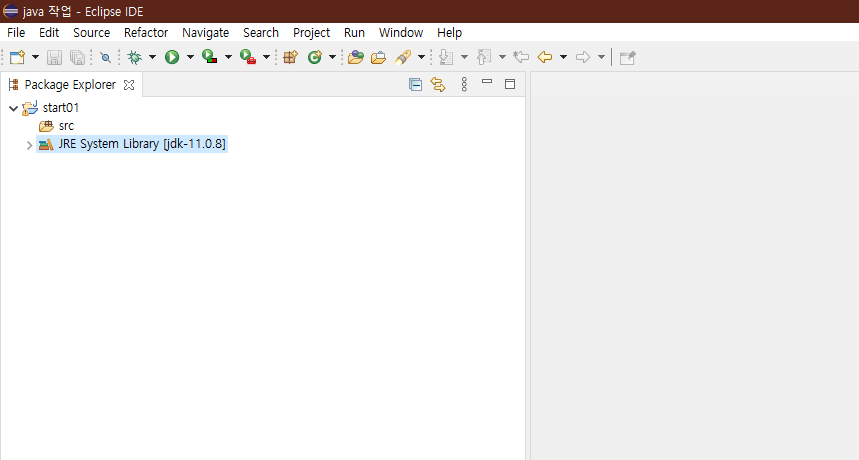The image size is (859, 460).
Task: Open the Run menu
Action: (354, 32)
